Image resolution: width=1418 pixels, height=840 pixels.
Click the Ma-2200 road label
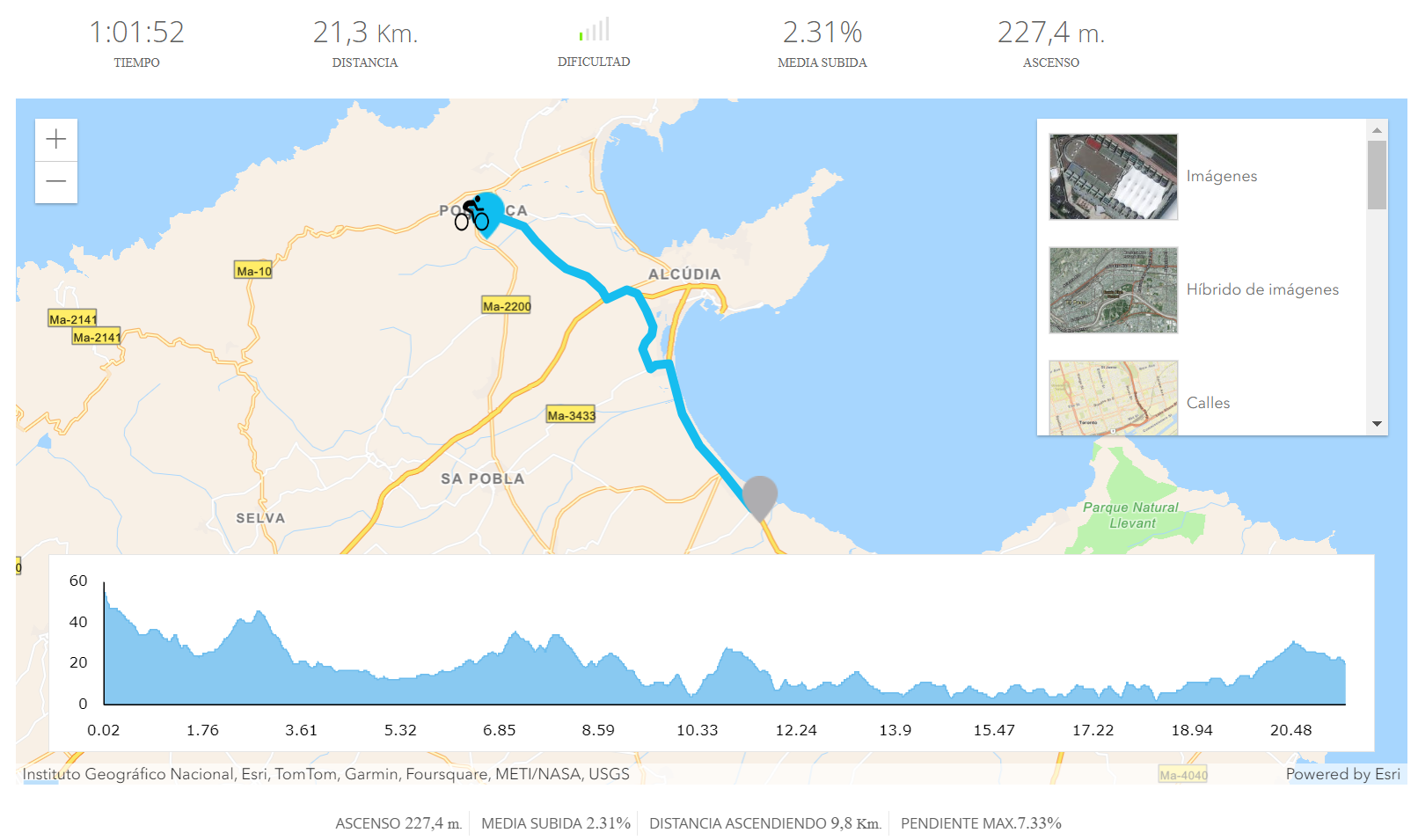pyautogui.click(x=507, y=306)
